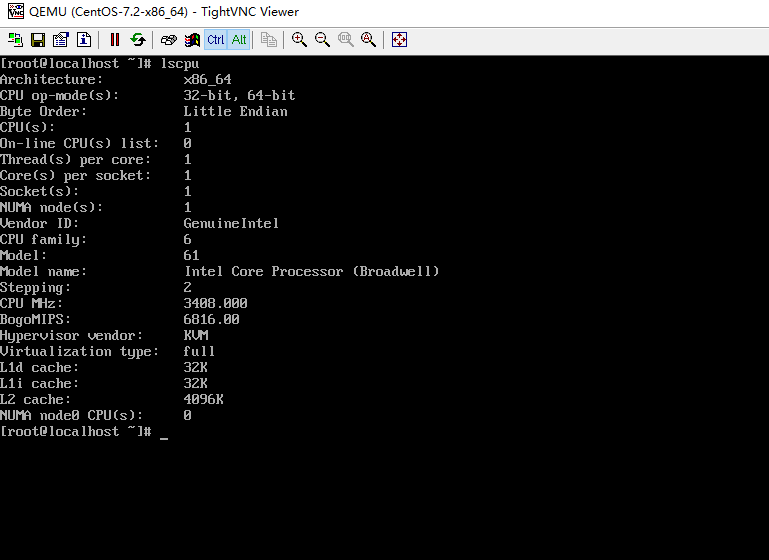Click the 'Core(s) per socket:' label

tap(76, 176)
